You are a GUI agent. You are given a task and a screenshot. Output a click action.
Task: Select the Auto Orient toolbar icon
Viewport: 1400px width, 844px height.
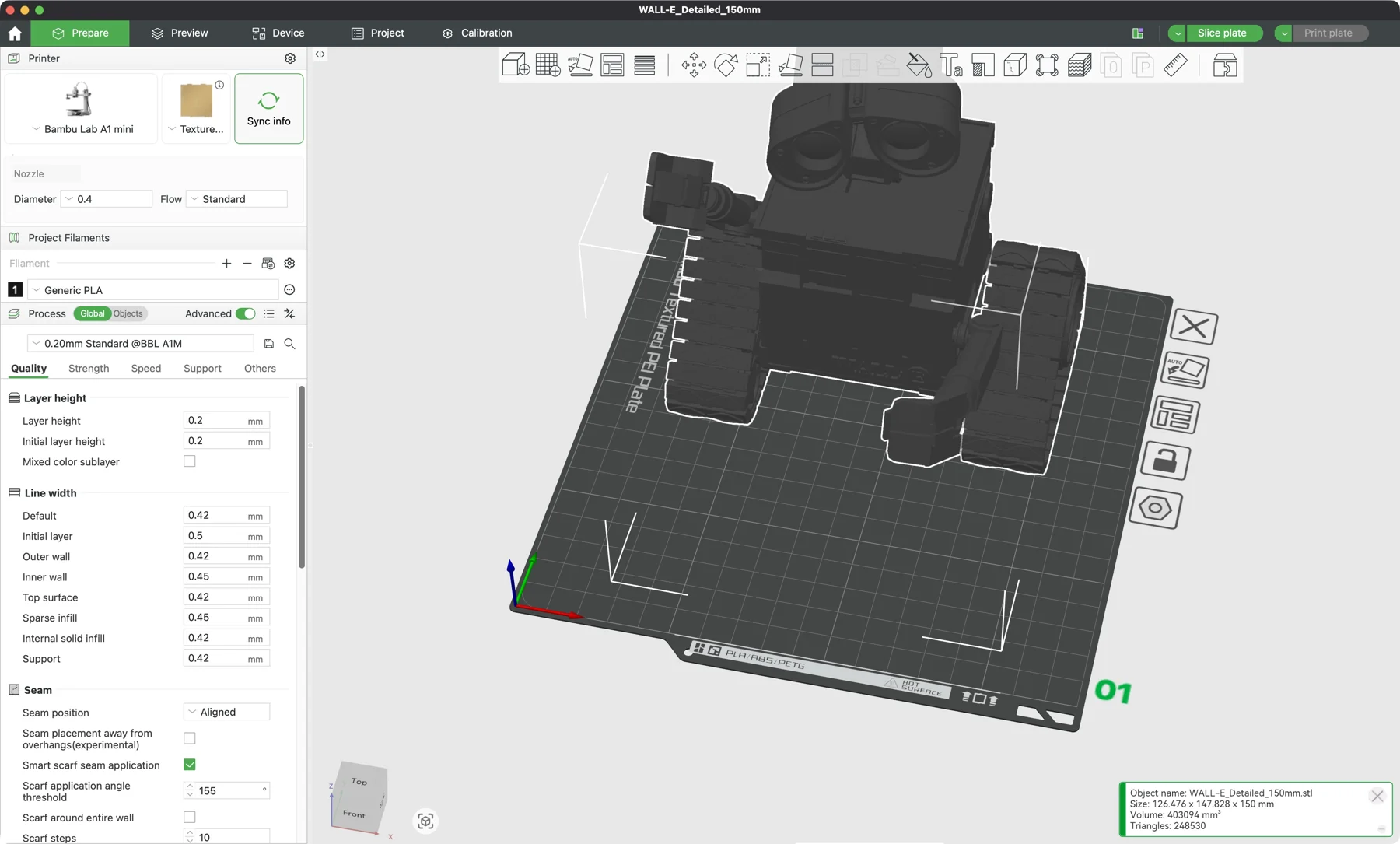pyautogui.click(x=580, y=65)
